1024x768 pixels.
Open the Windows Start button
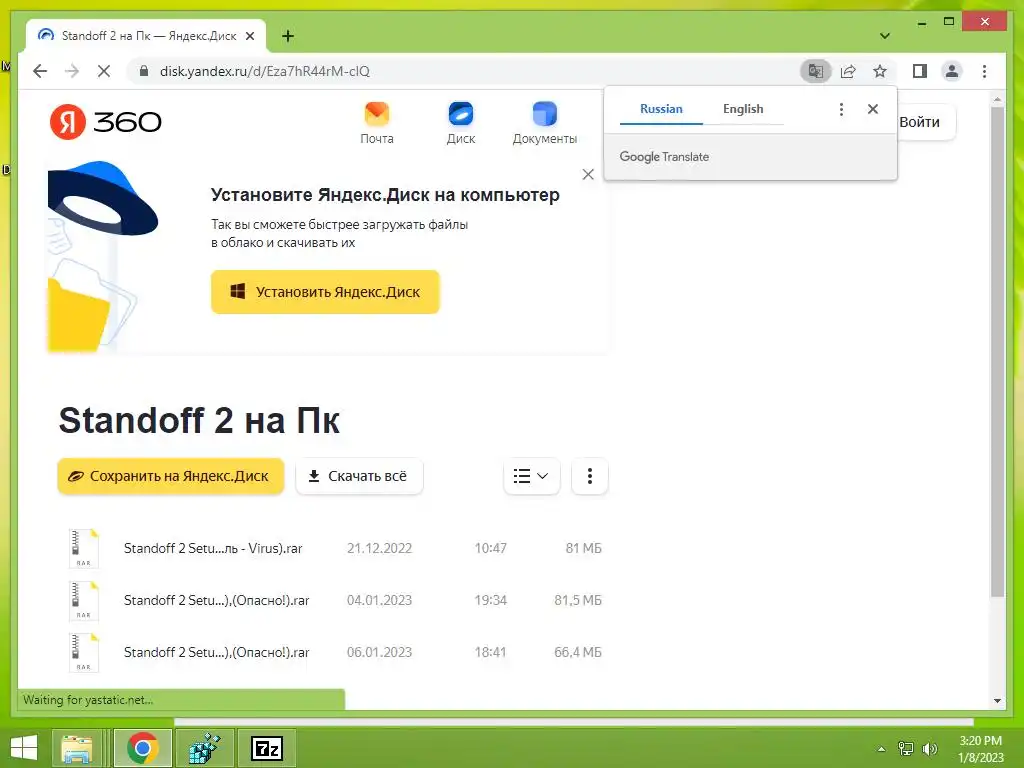tap(24, 748)
